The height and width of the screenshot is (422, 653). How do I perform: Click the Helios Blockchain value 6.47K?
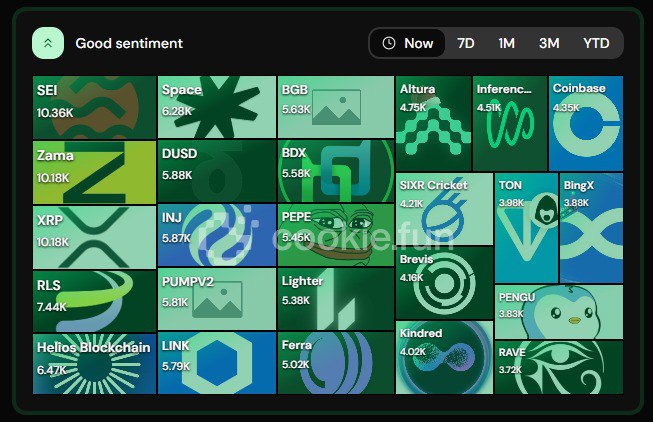(x=52, y=370)
